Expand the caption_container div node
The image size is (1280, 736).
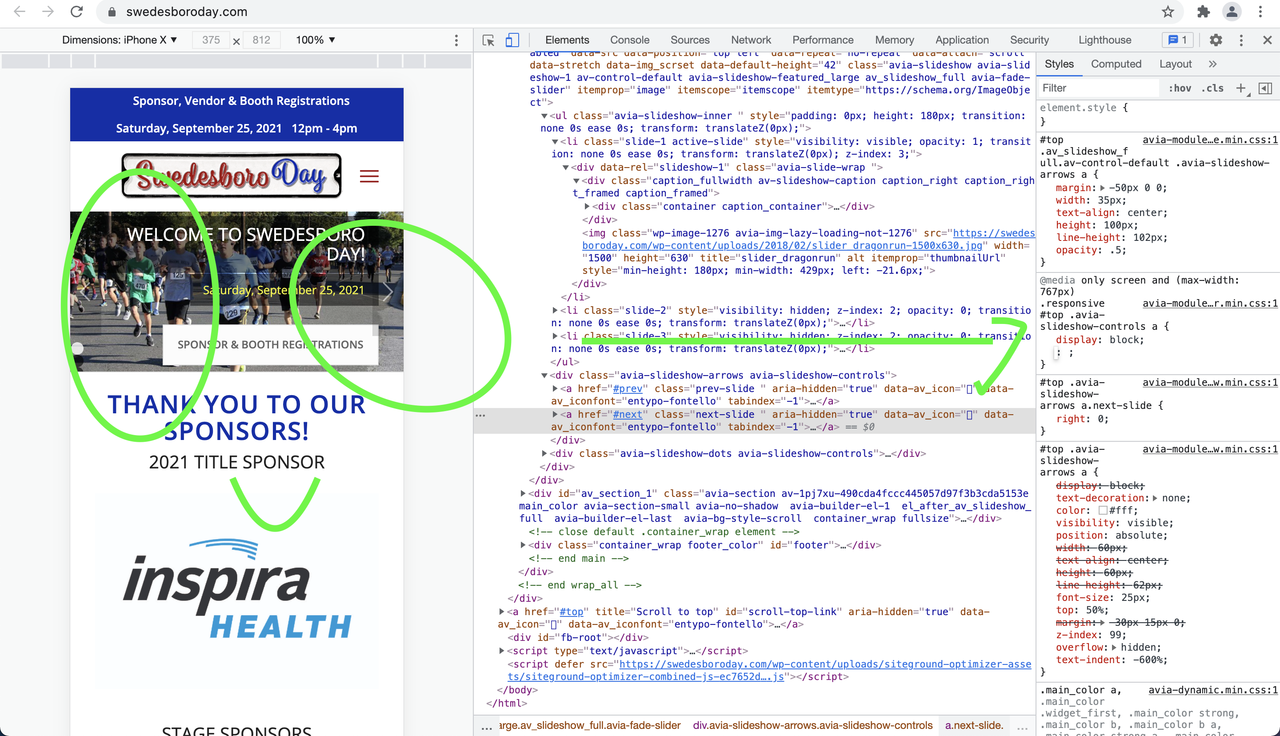[x=588, y=206]
